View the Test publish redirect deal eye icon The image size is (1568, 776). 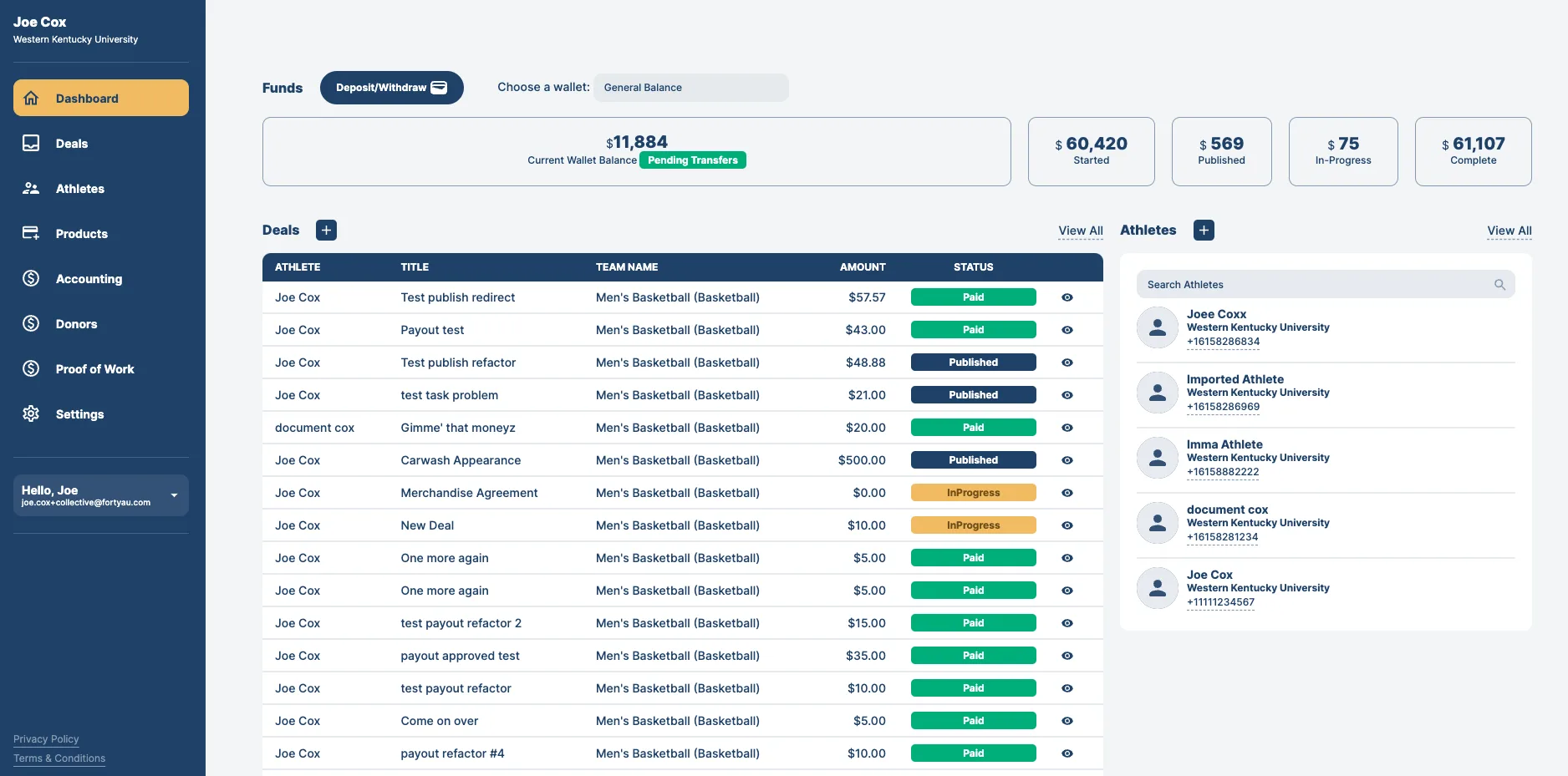[x=1067, y=297]
